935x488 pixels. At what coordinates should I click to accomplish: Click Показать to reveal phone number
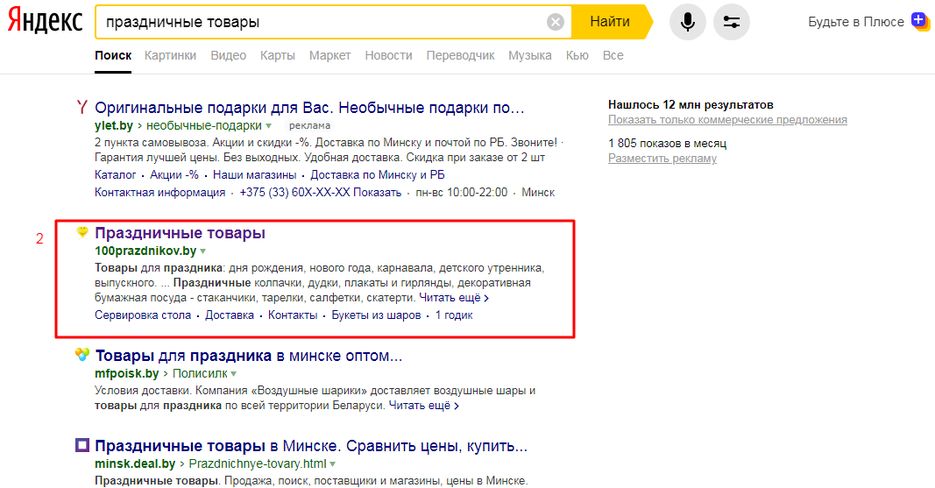tap(377, 192)
